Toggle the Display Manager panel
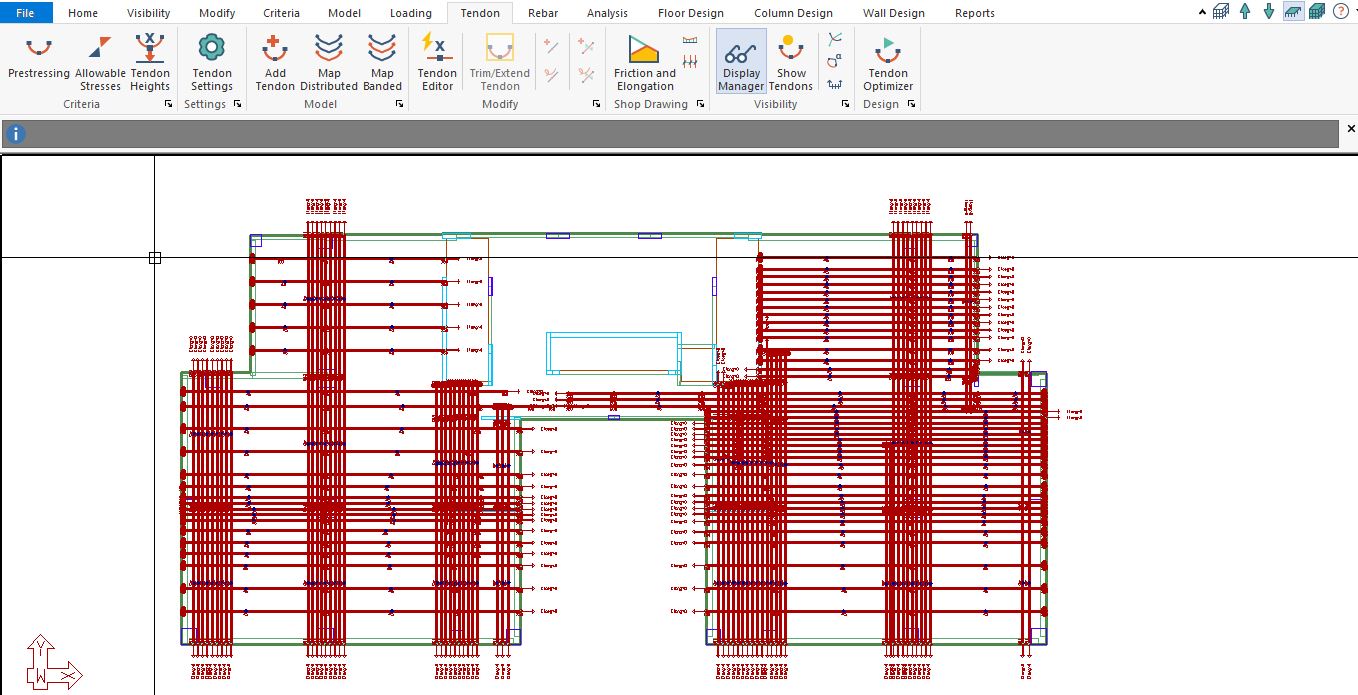This screenshot has width=1358, height=695. [741, 60]
